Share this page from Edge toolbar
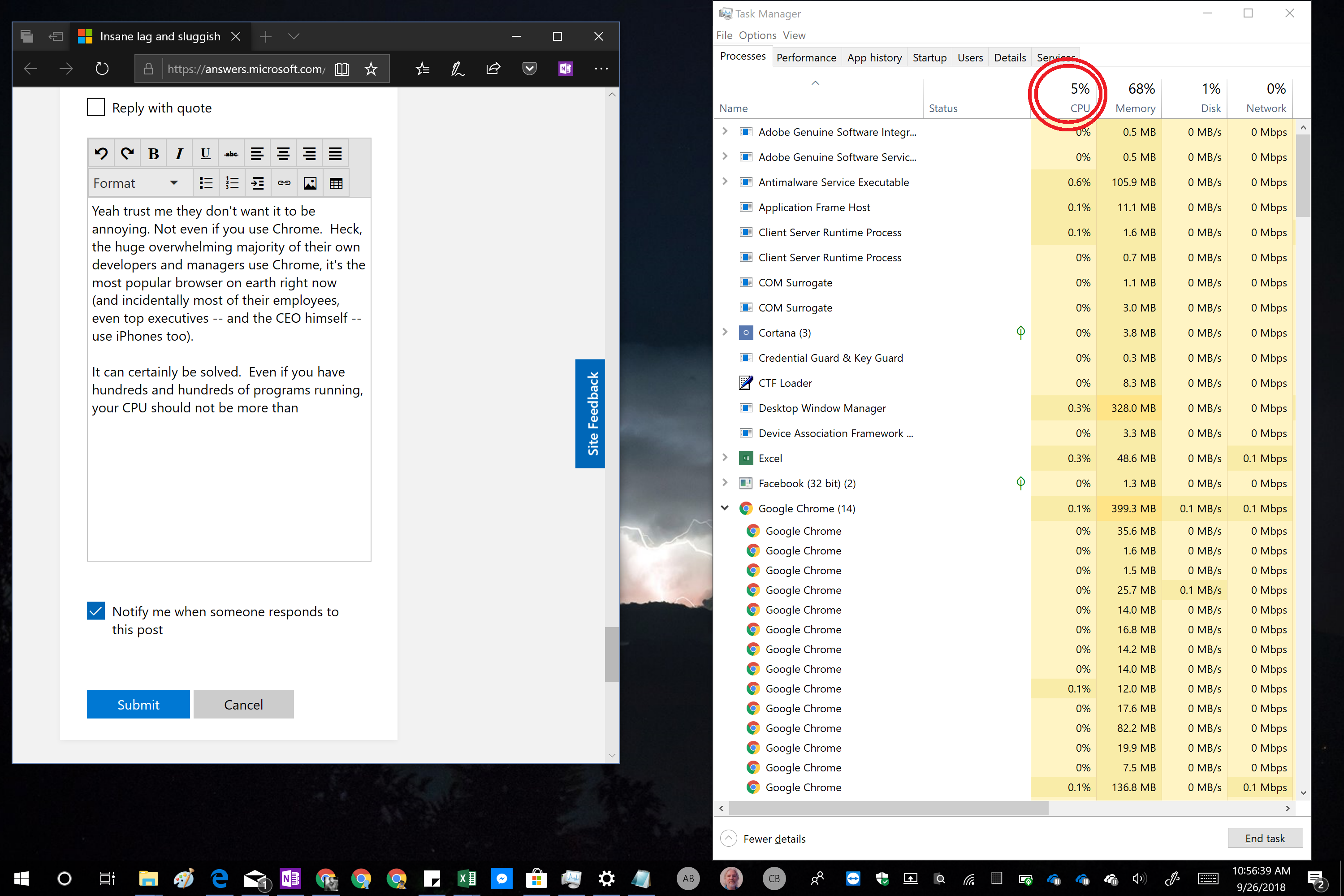1344x896 pixels. pyautogui.click(x=493, y=69)
